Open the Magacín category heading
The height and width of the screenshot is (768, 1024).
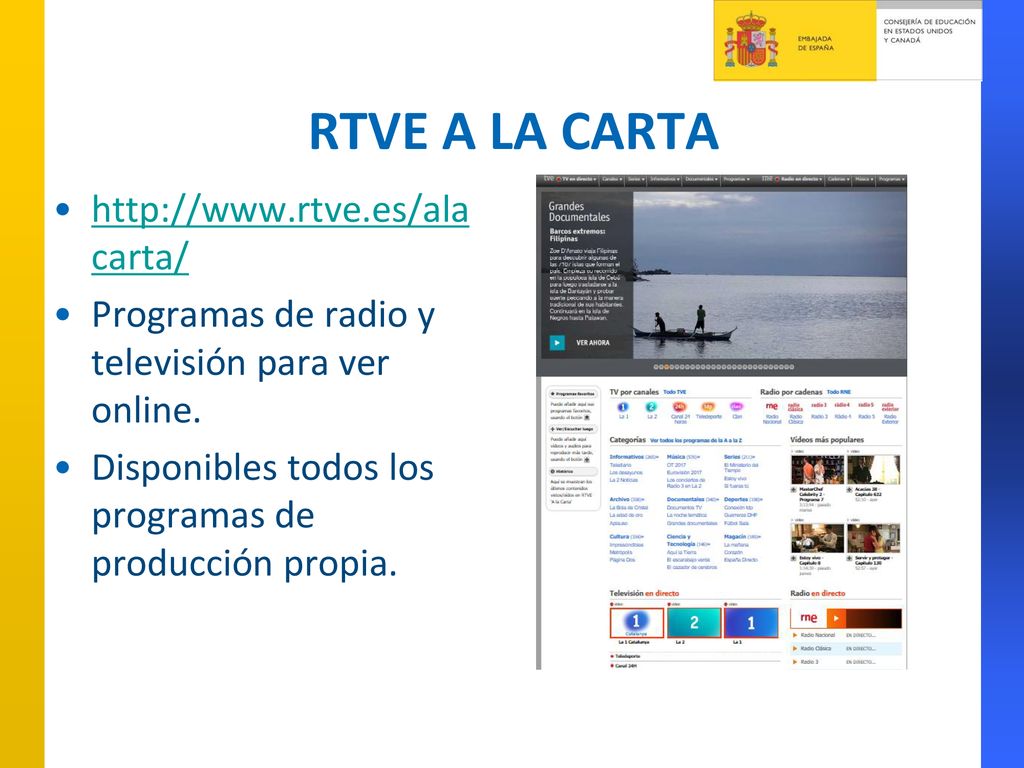(735, 537)
